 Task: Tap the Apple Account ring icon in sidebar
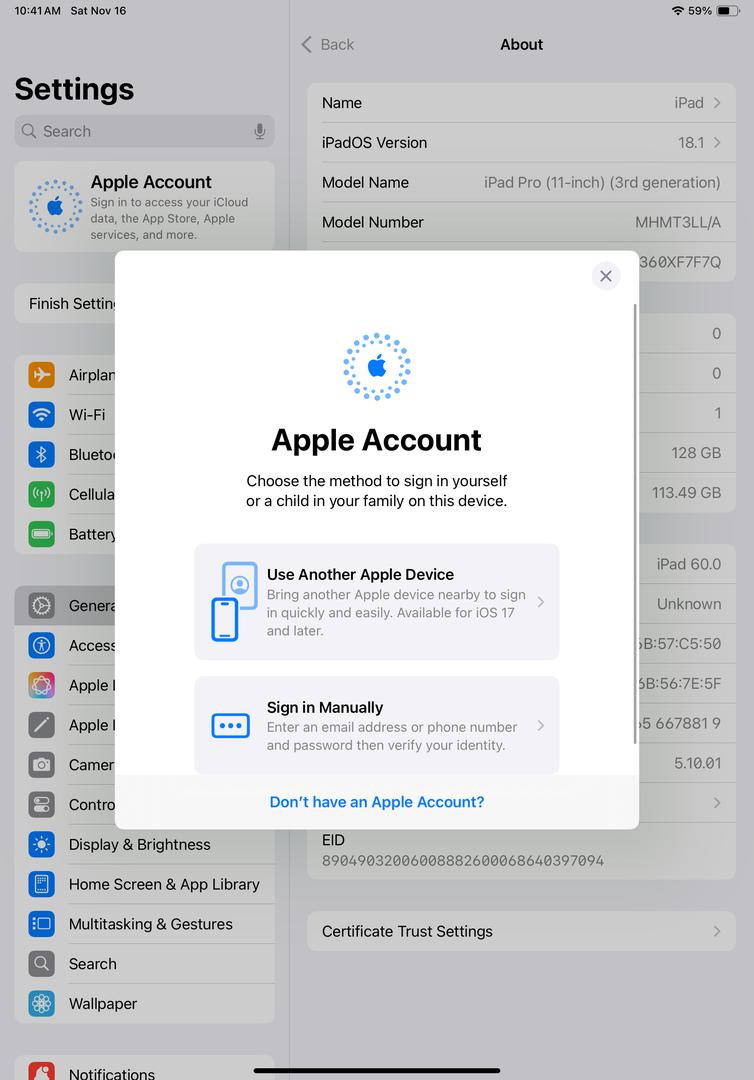[55, 206]
